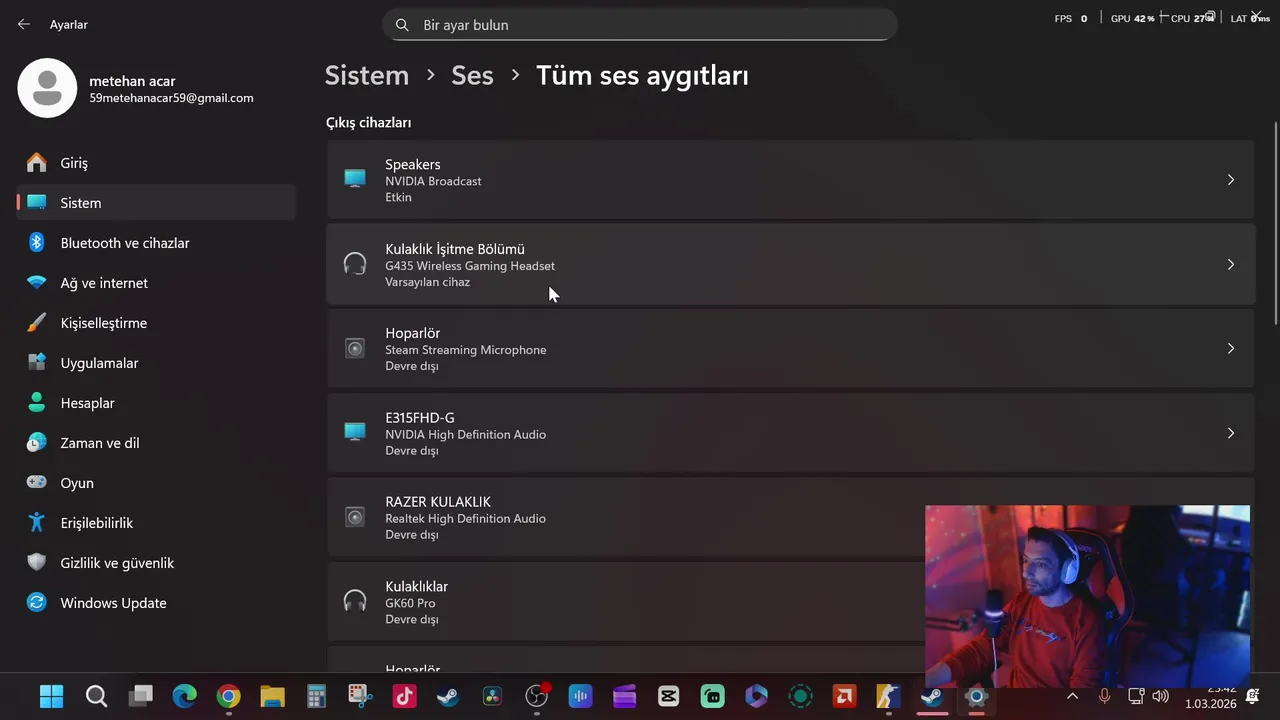Screen dimensions: 1280x720
Task: Show hidden system tray icons
Action: tap(1072, 696)
